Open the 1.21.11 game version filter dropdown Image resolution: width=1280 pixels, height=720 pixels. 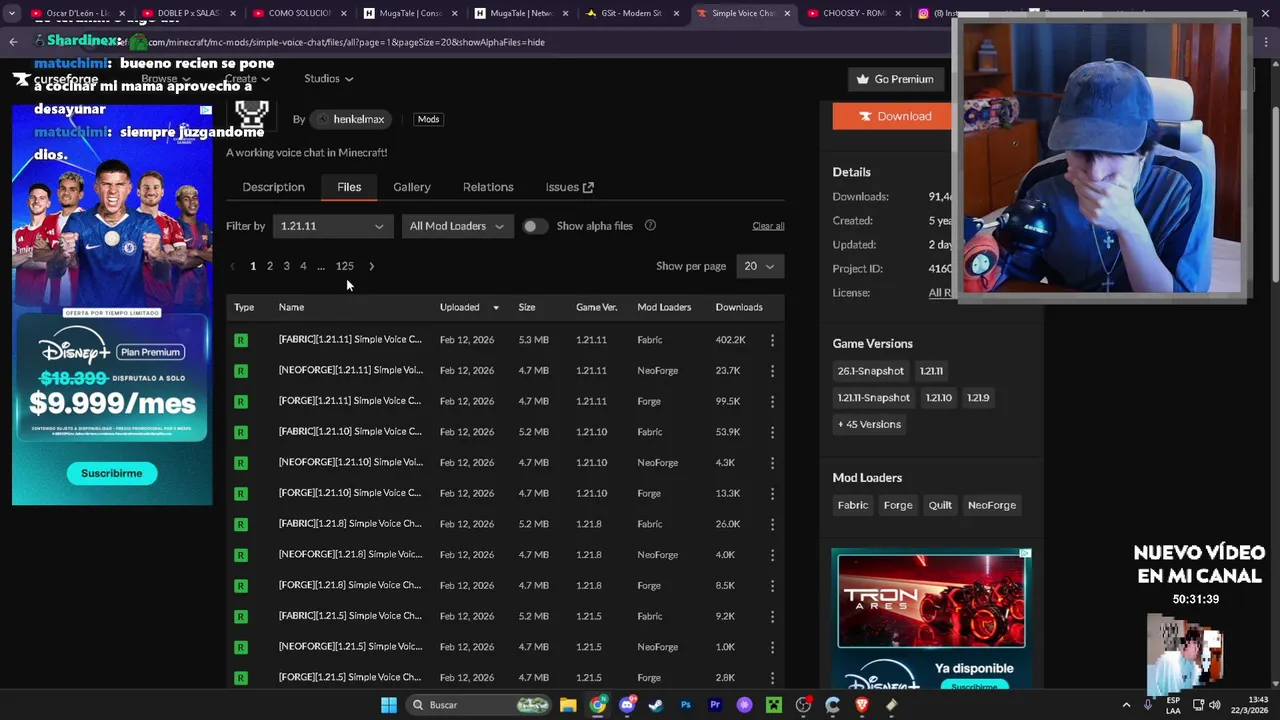[331, 226]
